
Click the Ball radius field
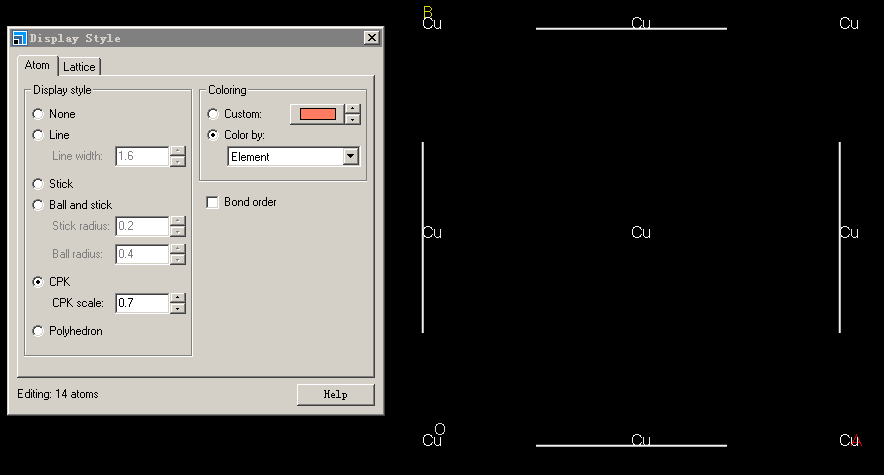click(142, 254)
